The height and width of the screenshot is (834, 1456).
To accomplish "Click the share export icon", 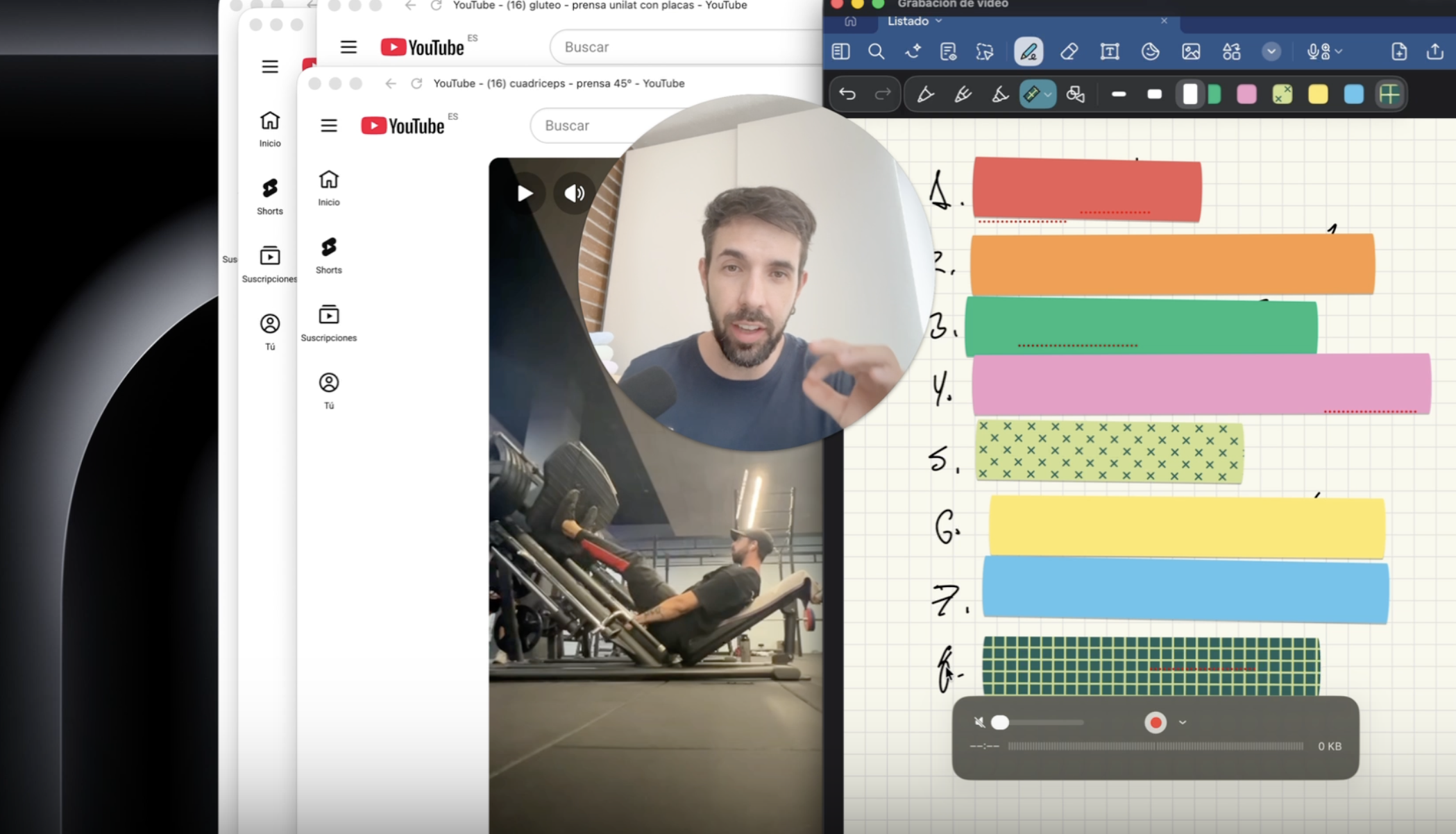I will coord(1435,51).
